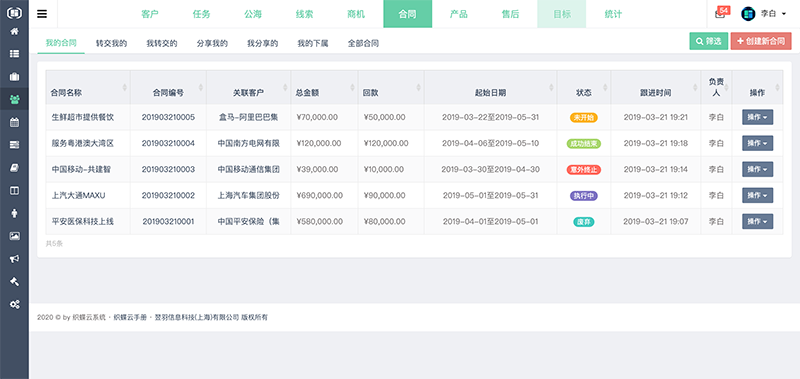The image size is (800, 379).
Task: Switch to the 我分享的 tab
Action: click(263, 43)
